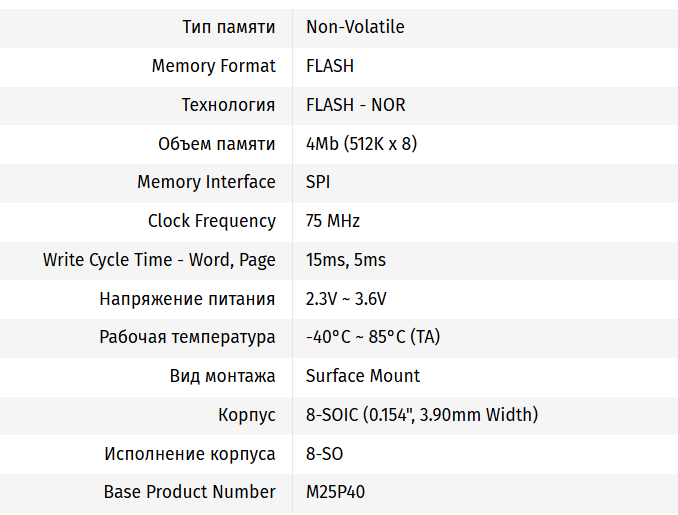Click the "Memory Interface" label
This screenshot has width=678, height=515.
click(206, 182)
